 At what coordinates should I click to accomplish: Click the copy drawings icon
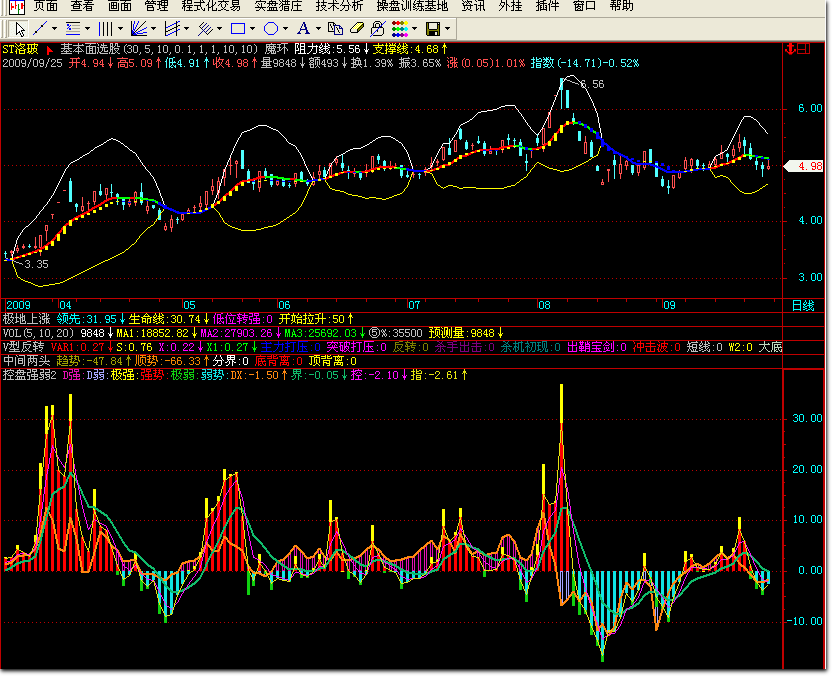click(335, 29)
